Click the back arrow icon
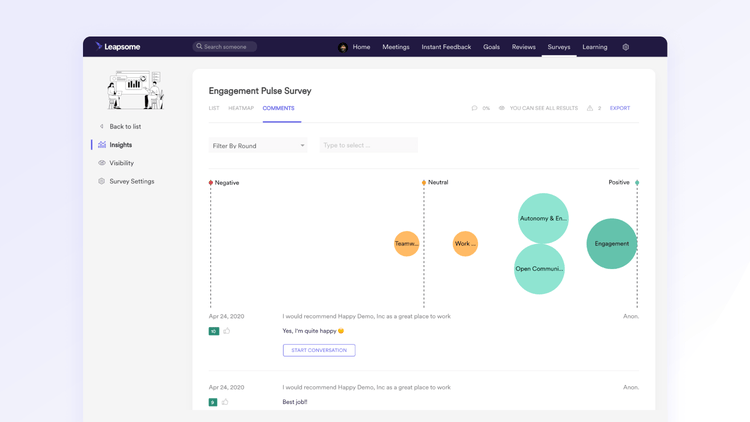This screenshot has height=422, width=750. pyautogui.click(x=101, y=126)
